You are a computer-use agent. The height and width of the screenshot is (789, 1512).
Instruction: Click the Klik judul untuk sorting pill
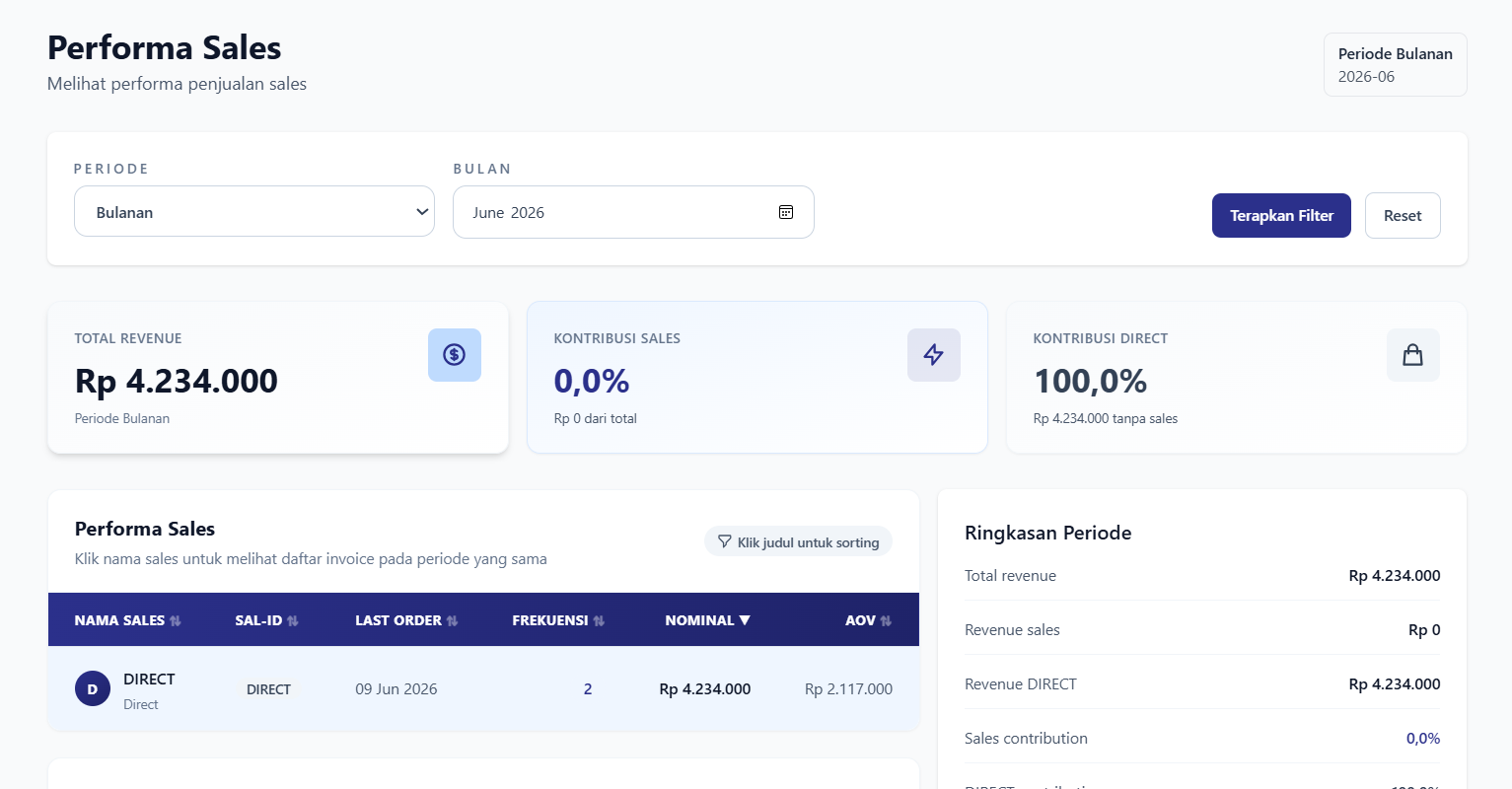click(798, 541)
